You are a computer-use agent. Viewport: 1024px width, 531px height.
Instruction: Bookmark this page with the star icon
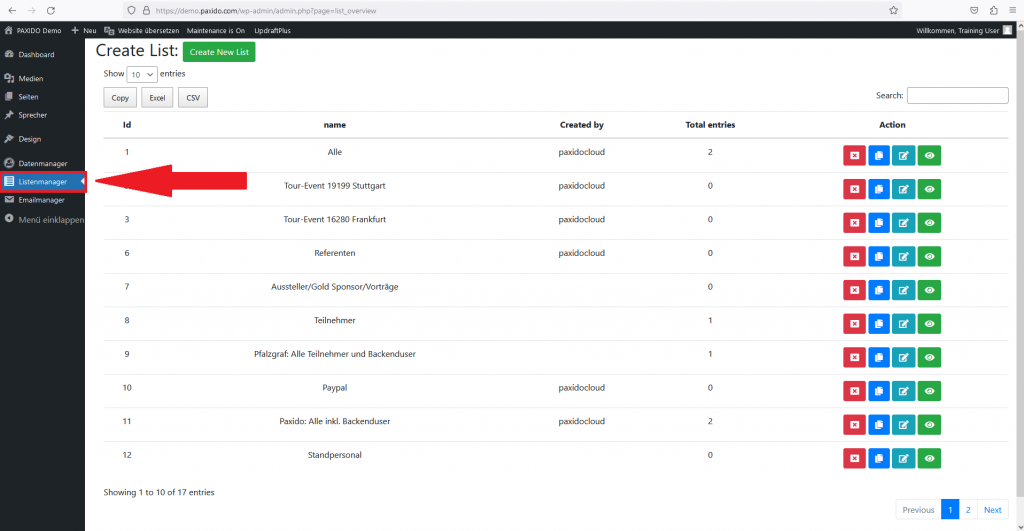click(x=893, y=10)
